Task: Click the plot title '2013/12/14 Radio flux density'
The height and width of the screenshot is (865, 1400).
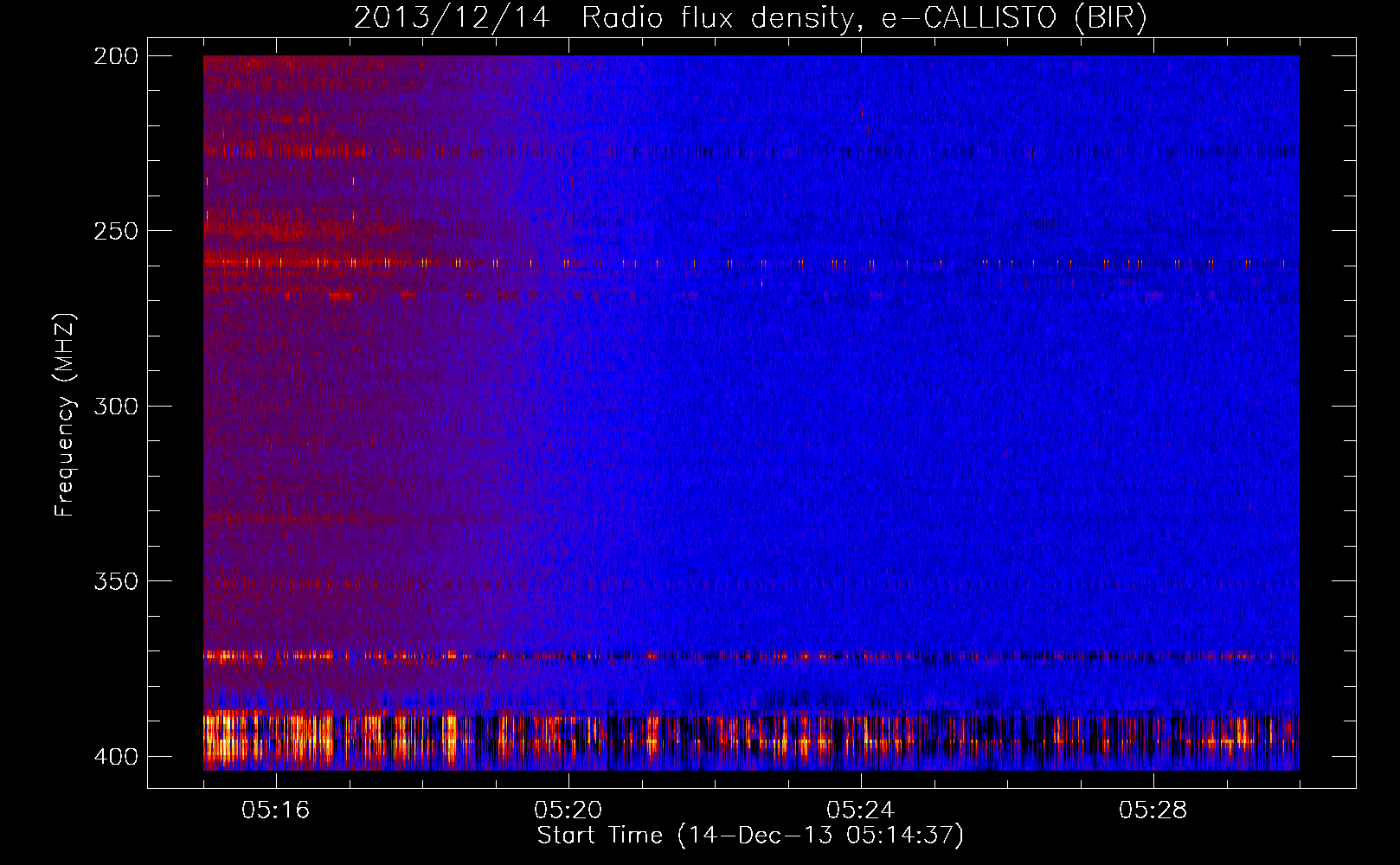Action: point(750,18)
